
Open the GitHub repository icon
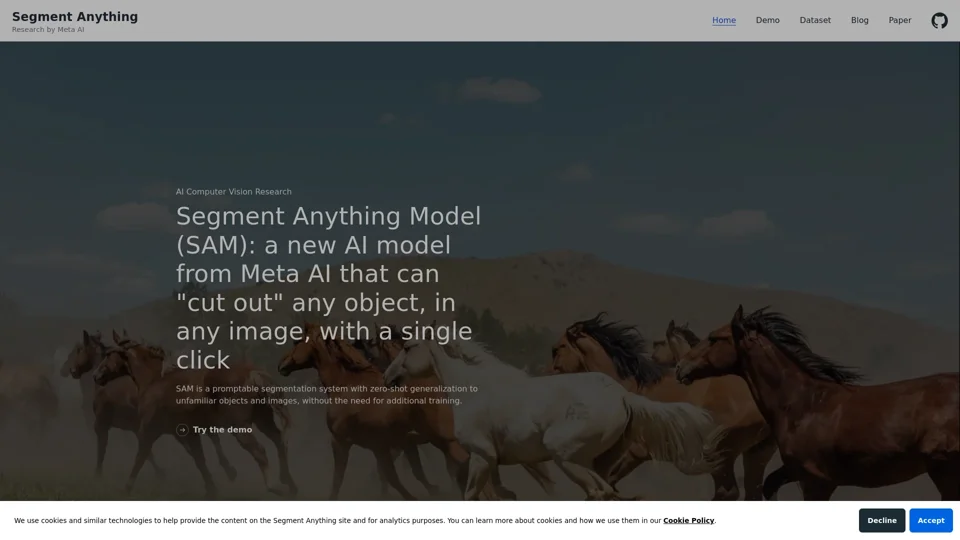[939, 20]
